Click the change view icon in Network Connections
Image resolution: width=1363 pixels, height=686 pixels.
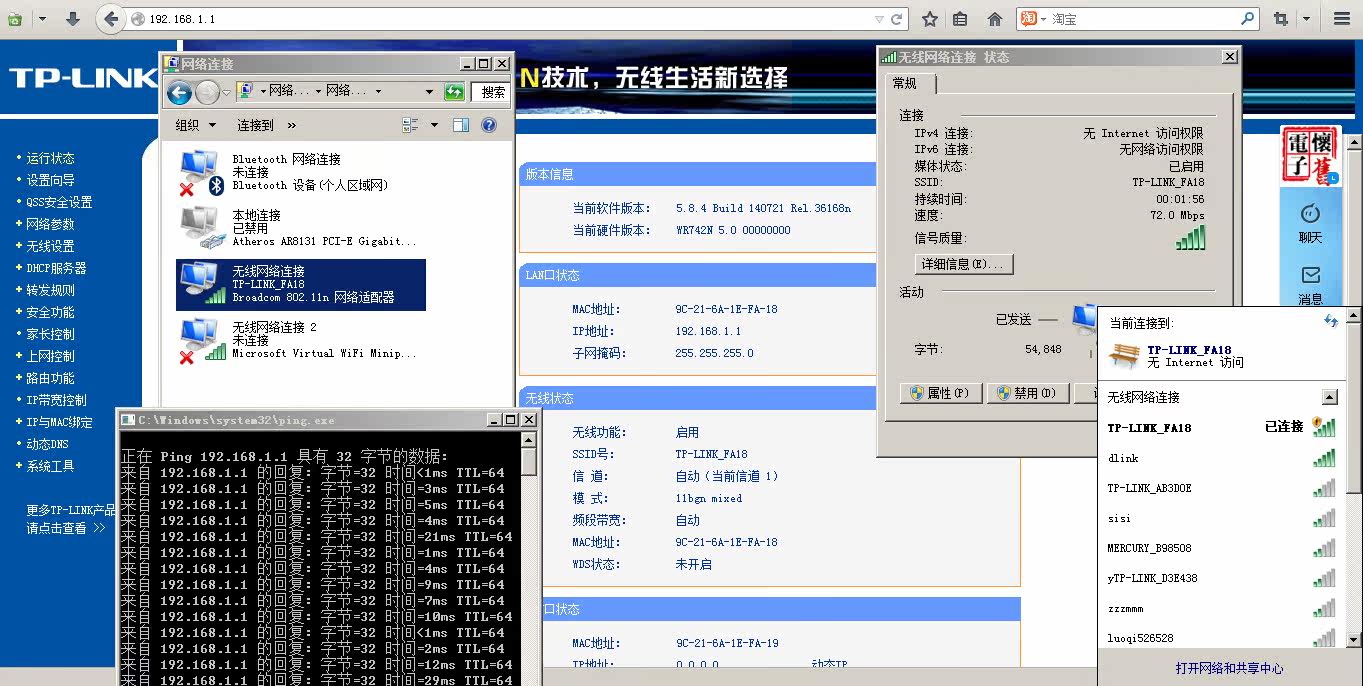pos(410,125)
